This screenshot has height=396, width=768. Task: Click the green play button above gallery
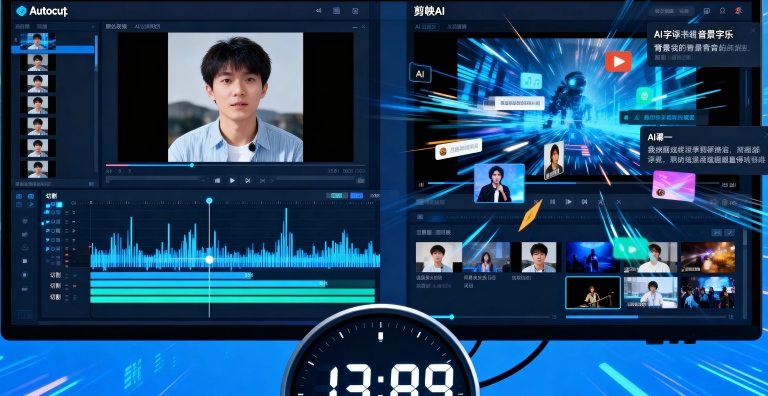click(630, 248)
